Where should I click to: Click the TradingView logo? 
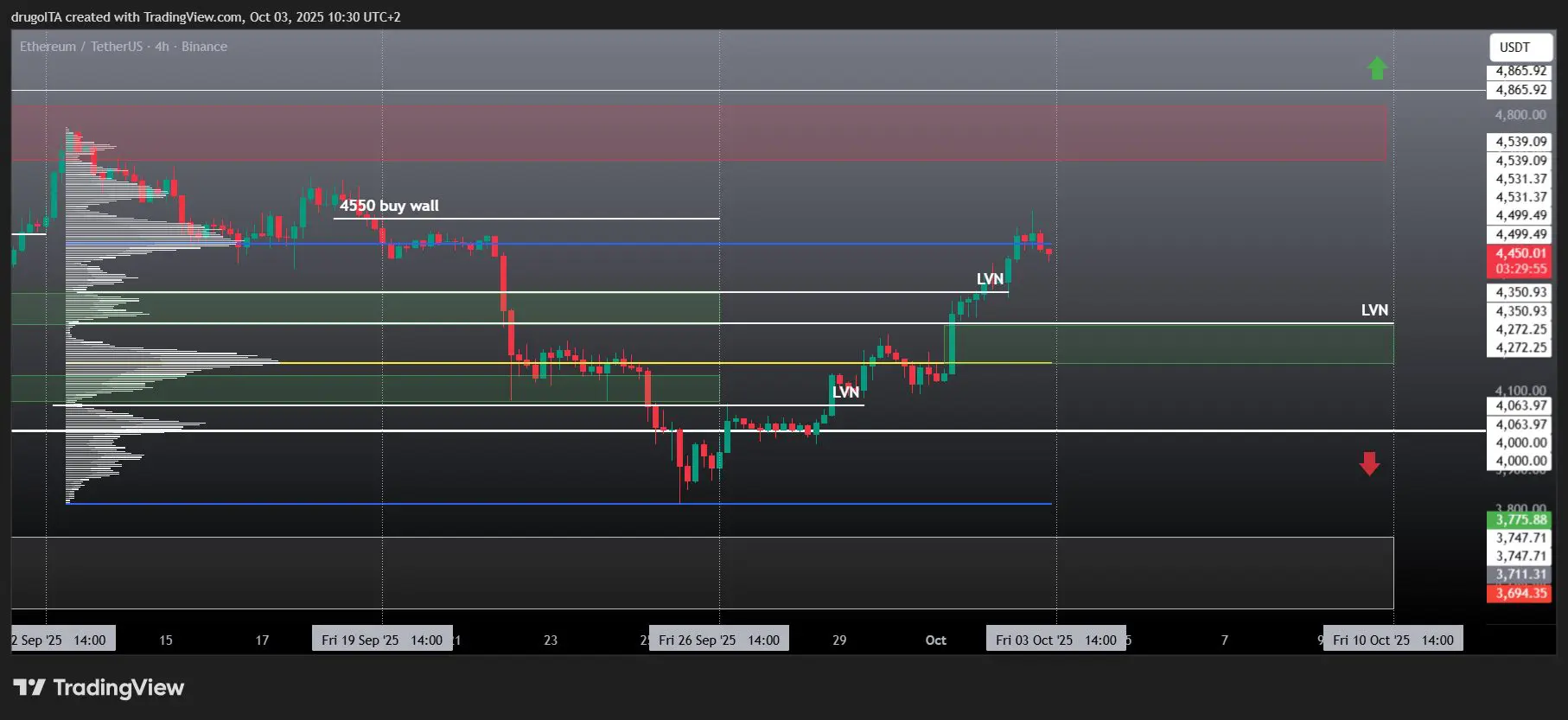point(99,687)
